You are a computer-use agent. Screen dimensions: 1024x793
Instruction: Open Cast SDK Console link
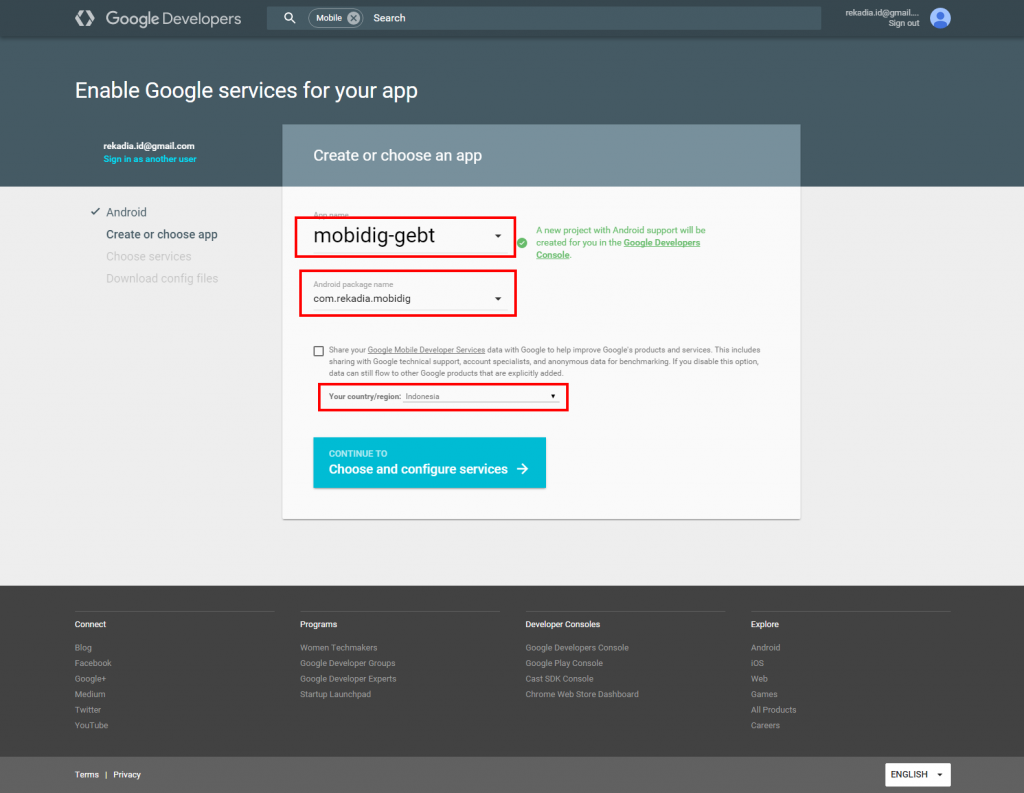pos(559,679)
